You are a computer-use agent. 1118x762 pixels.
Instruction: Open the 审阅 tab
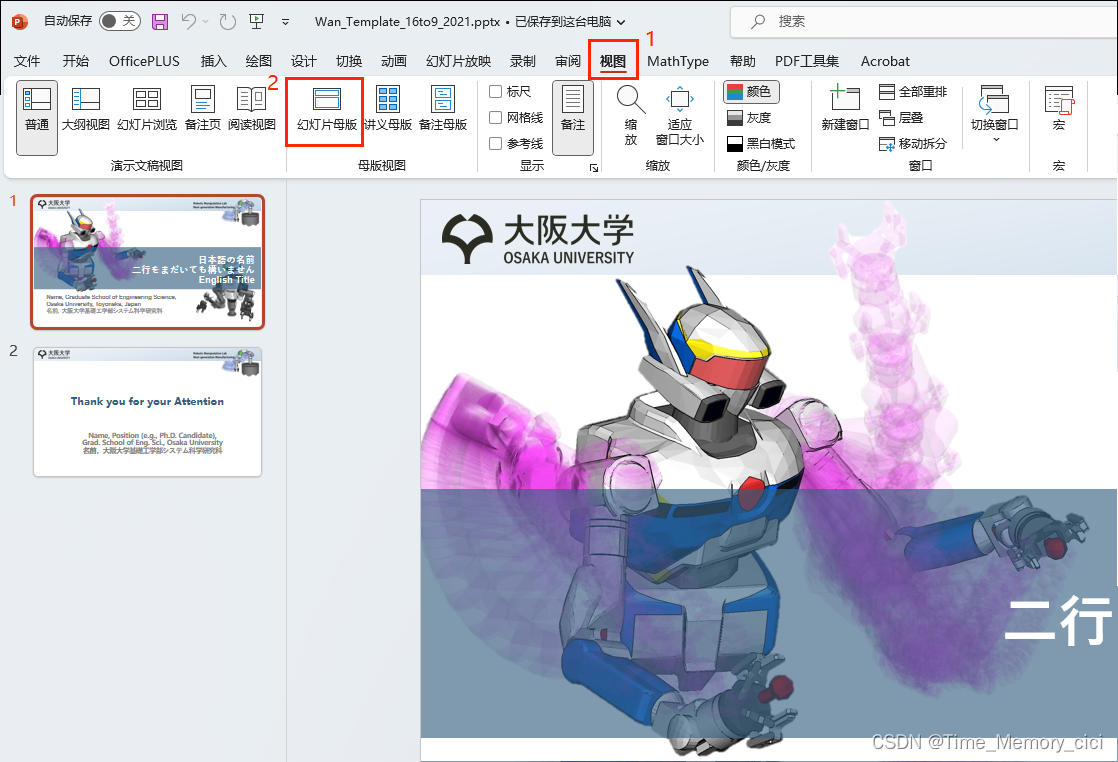point(568,61)
